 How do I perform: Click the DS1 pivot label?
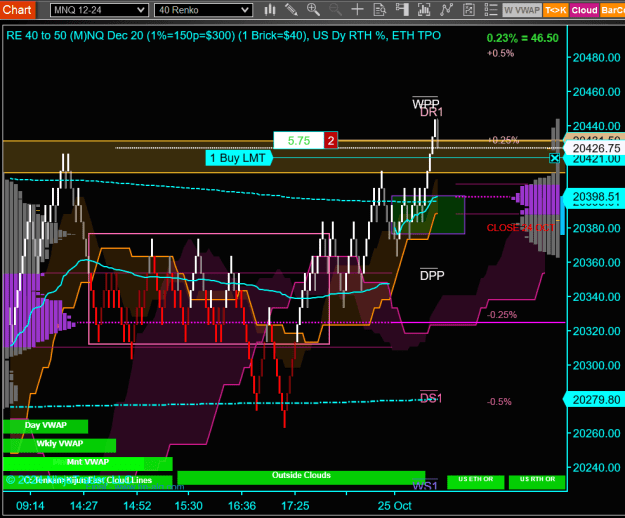[x=431, y=398]
